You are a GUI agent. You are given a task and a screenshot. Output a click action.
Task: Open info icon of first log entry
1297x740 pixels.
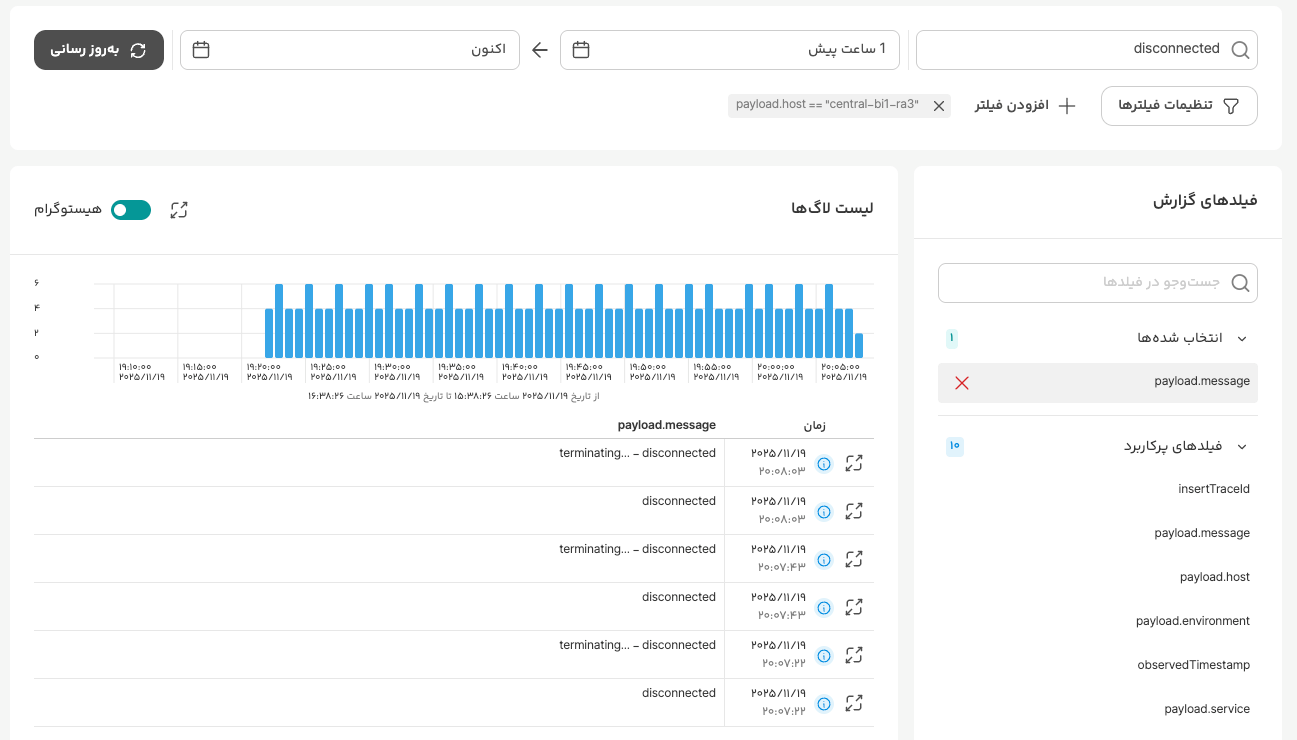click(x=824, y=464)
